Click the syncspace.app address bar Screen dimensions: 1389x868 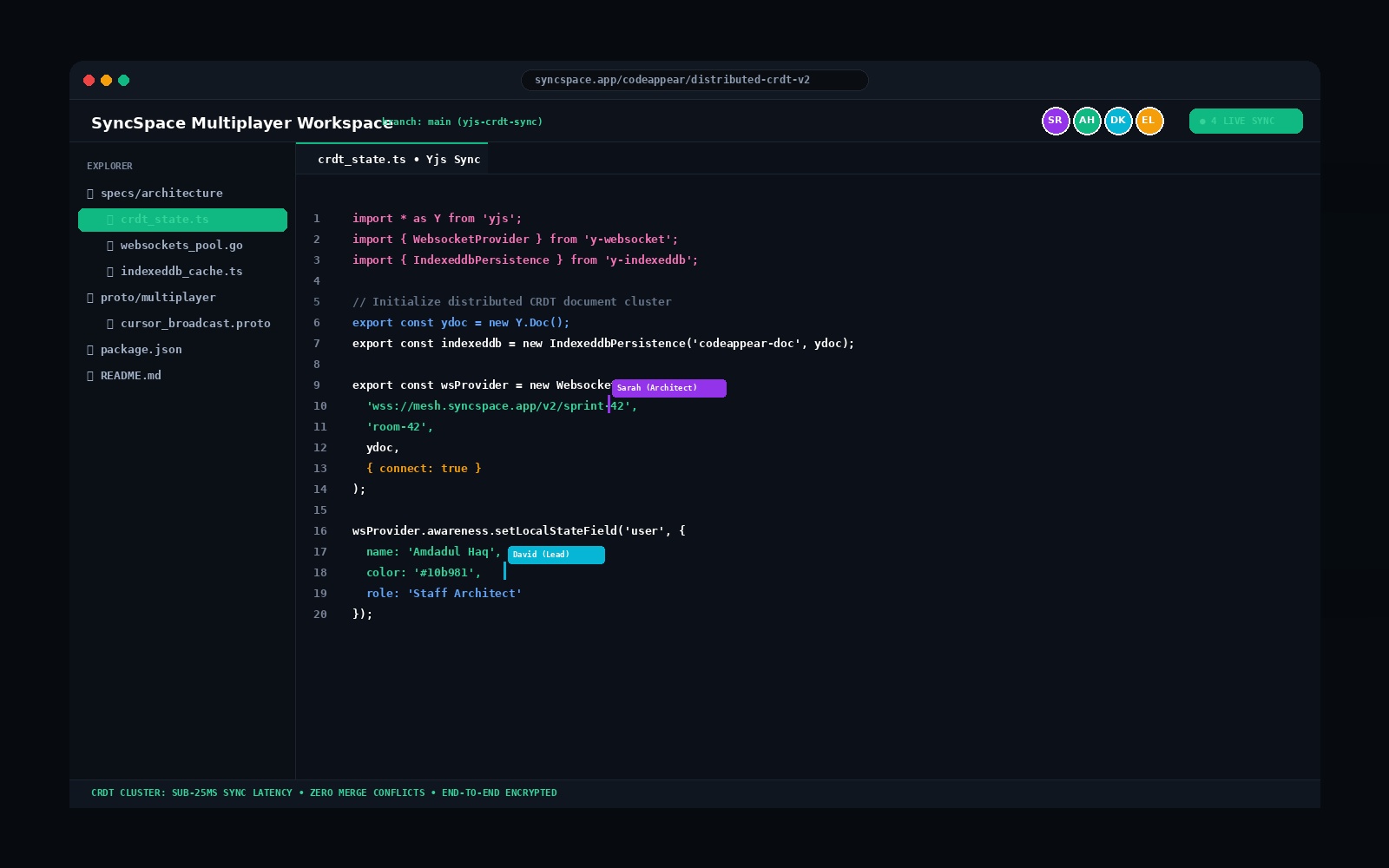(x=694, y=80)
